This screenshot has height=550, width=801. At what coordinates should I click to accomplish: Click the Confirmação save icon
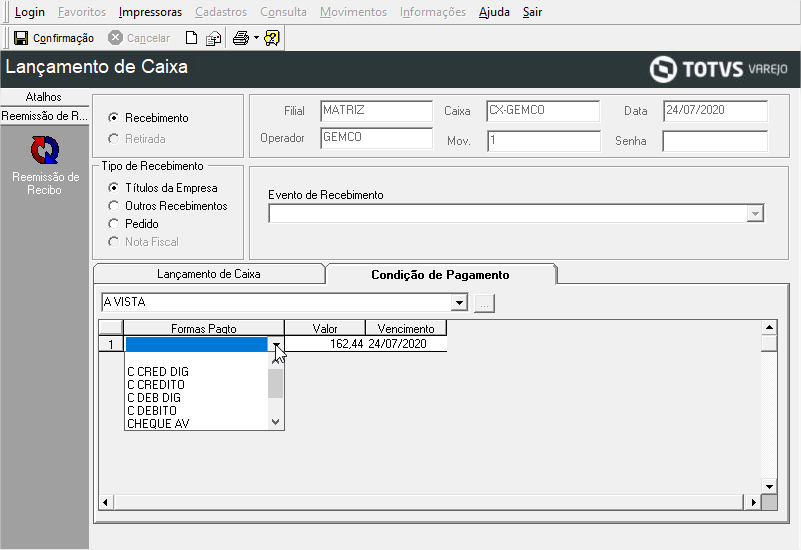(x=21, y=38)
